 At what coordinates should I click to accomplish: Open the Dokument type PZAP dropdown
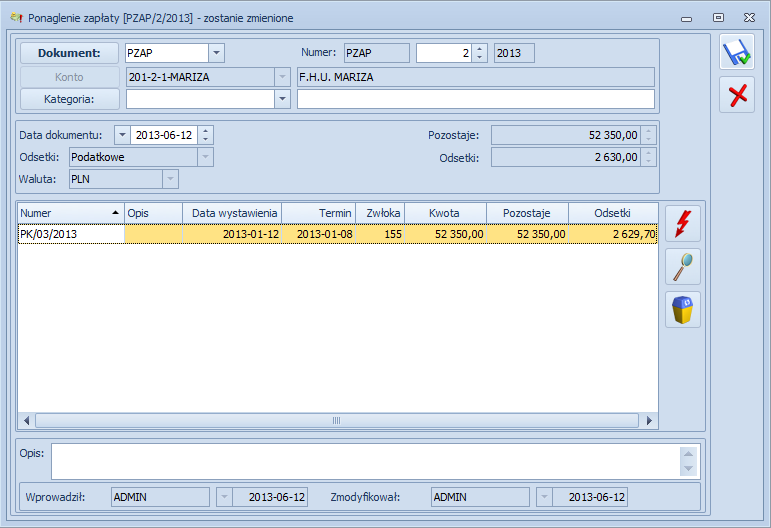pos(216,53)
